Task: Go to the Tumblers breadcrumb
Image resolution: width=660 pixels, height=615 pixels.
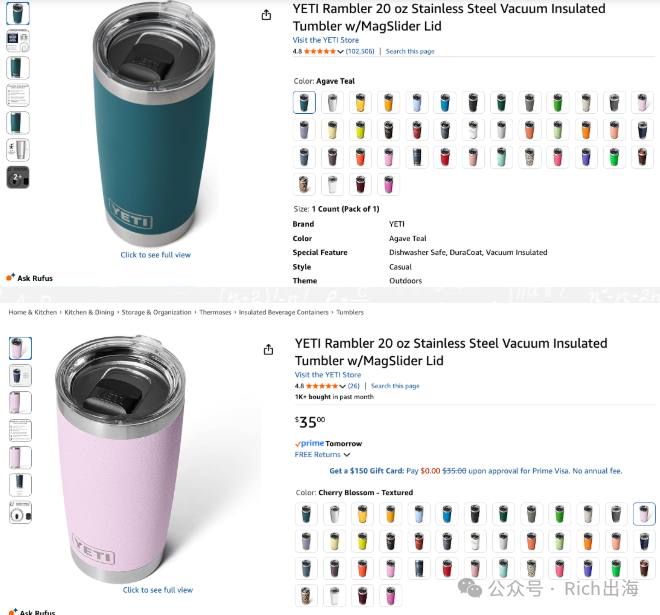Action: (350, 312)
